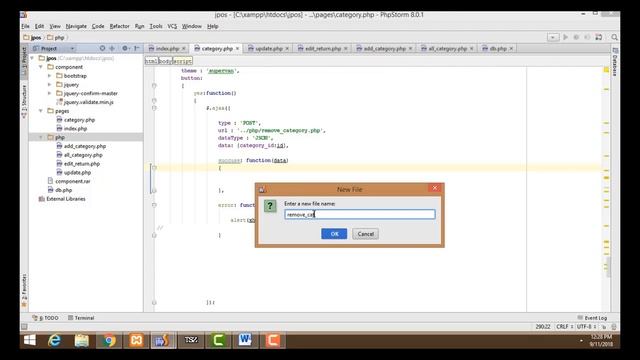
Task: Open the Refactor menu
Action: (x=119, y=26)
